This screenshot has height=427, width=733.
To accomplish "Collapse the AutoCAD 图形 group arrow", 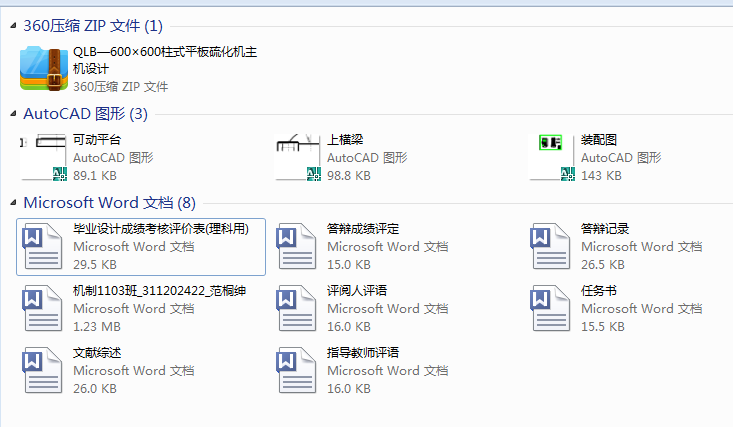I will coord(14,114).
